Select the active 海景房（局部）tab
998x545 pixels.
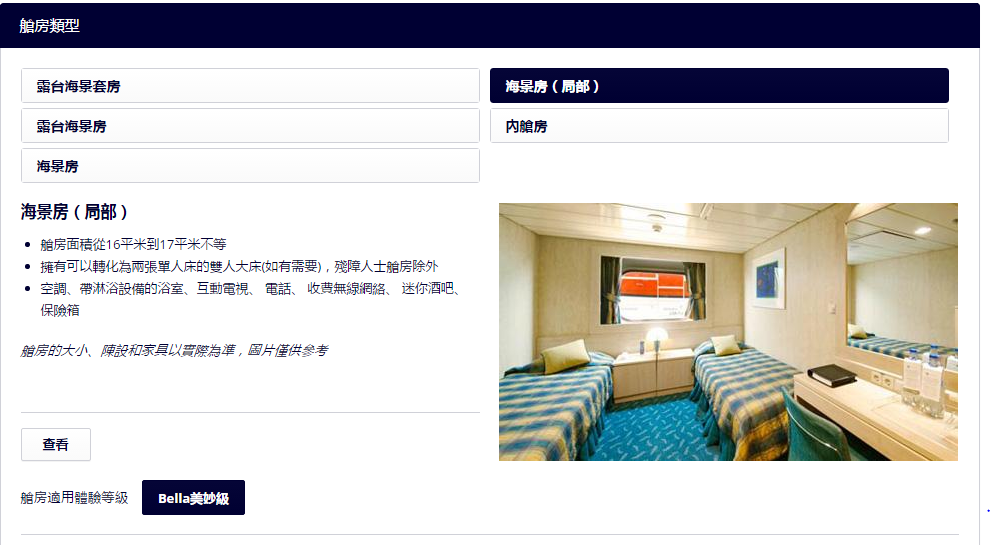719,86
